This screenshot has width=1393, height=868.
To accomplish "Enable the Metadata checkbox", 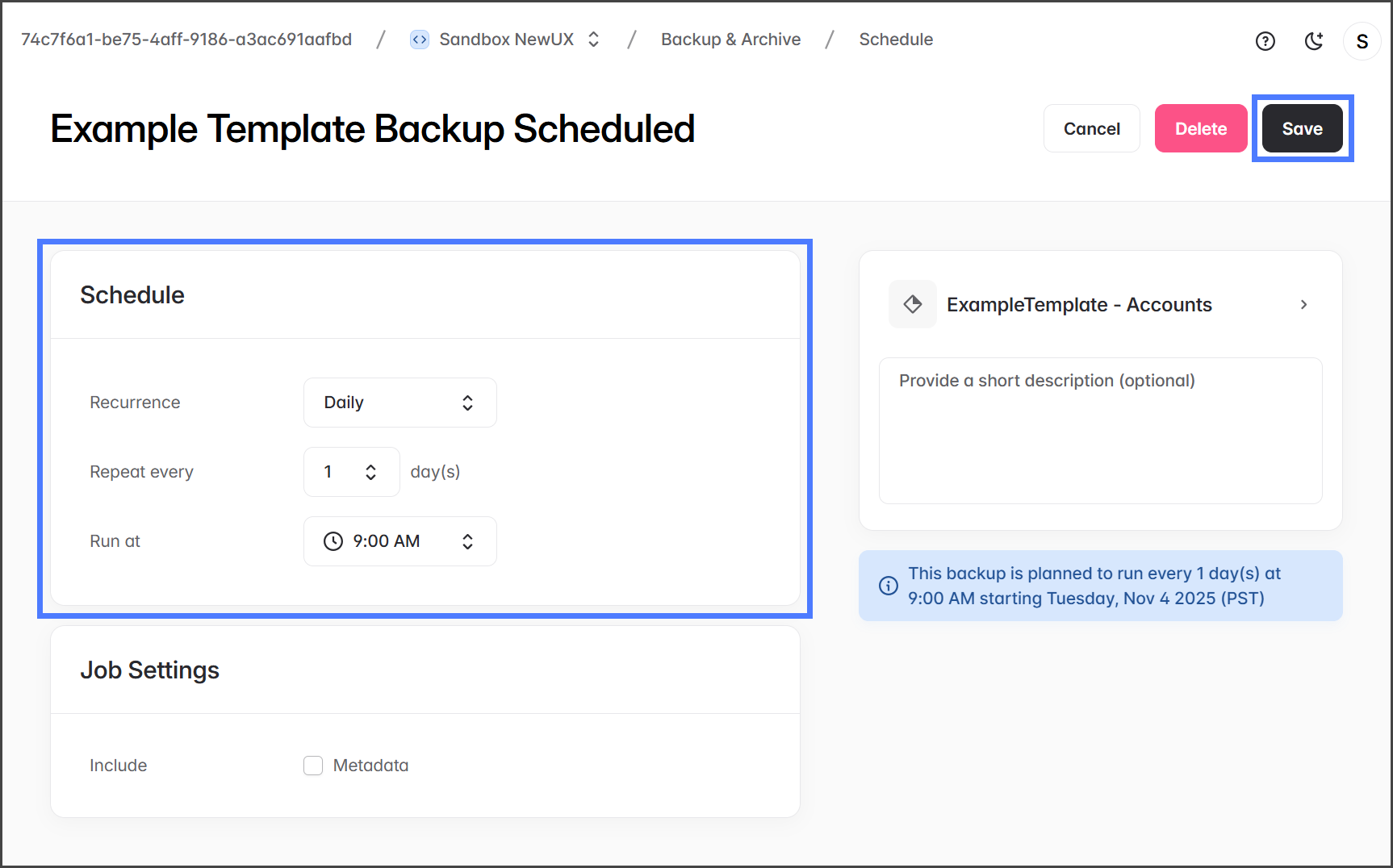I will 313,766.
